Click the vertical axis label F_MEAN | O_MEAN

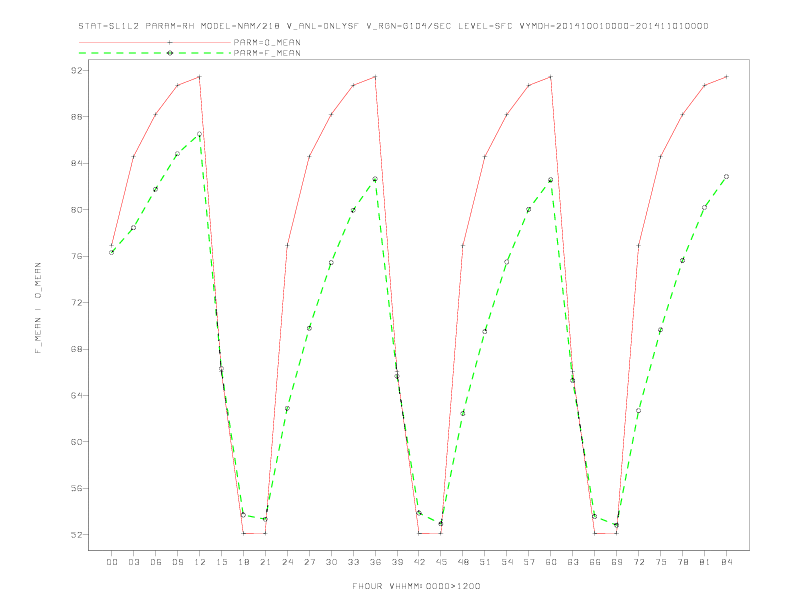click(38, 308)
